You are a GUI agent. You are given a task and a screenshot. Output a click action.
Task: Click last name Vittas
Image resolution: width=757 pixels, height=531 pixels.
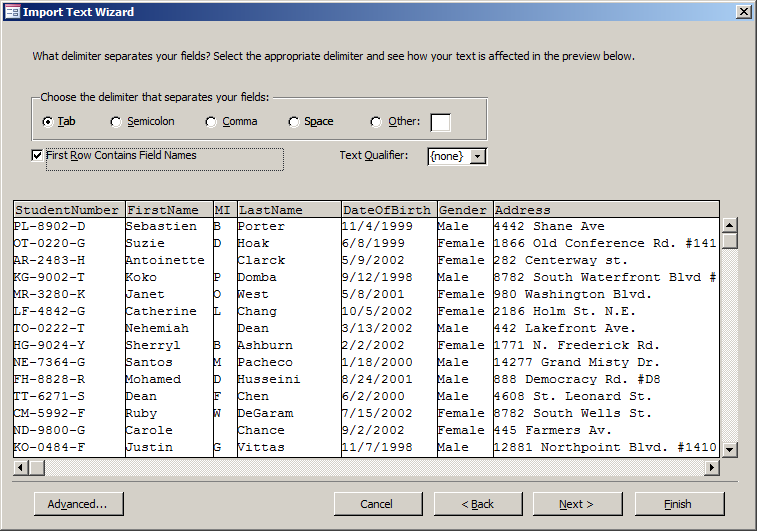coord(261,447)
